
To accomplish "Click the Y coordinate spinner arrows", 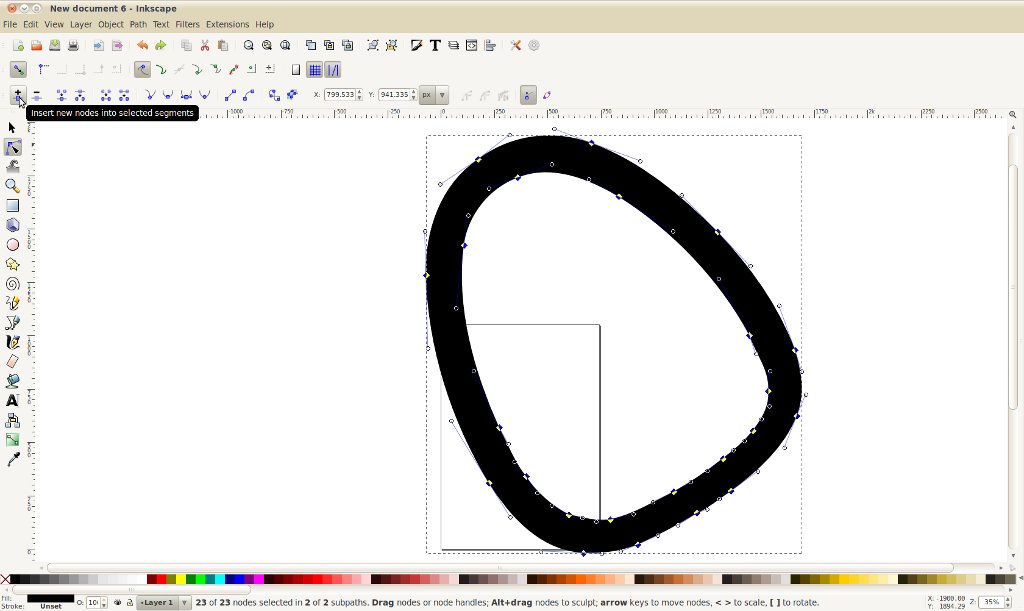I will click(413, 95).
